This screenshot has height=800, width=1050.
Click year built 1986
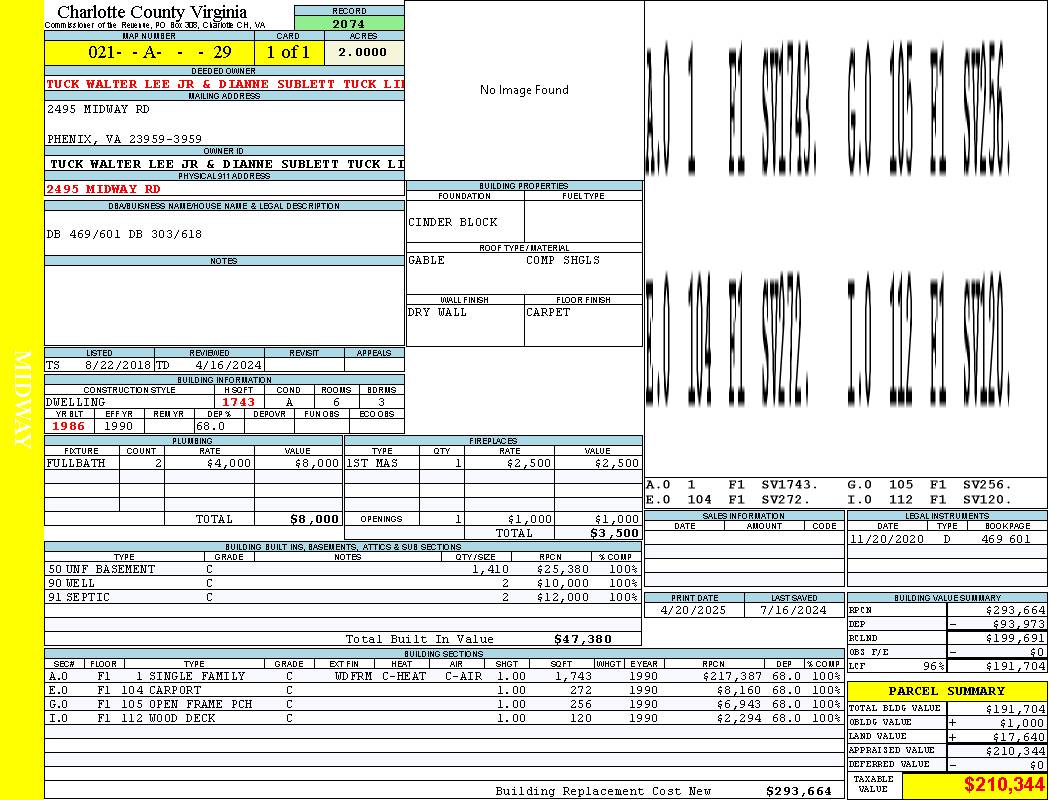point(68,426)
